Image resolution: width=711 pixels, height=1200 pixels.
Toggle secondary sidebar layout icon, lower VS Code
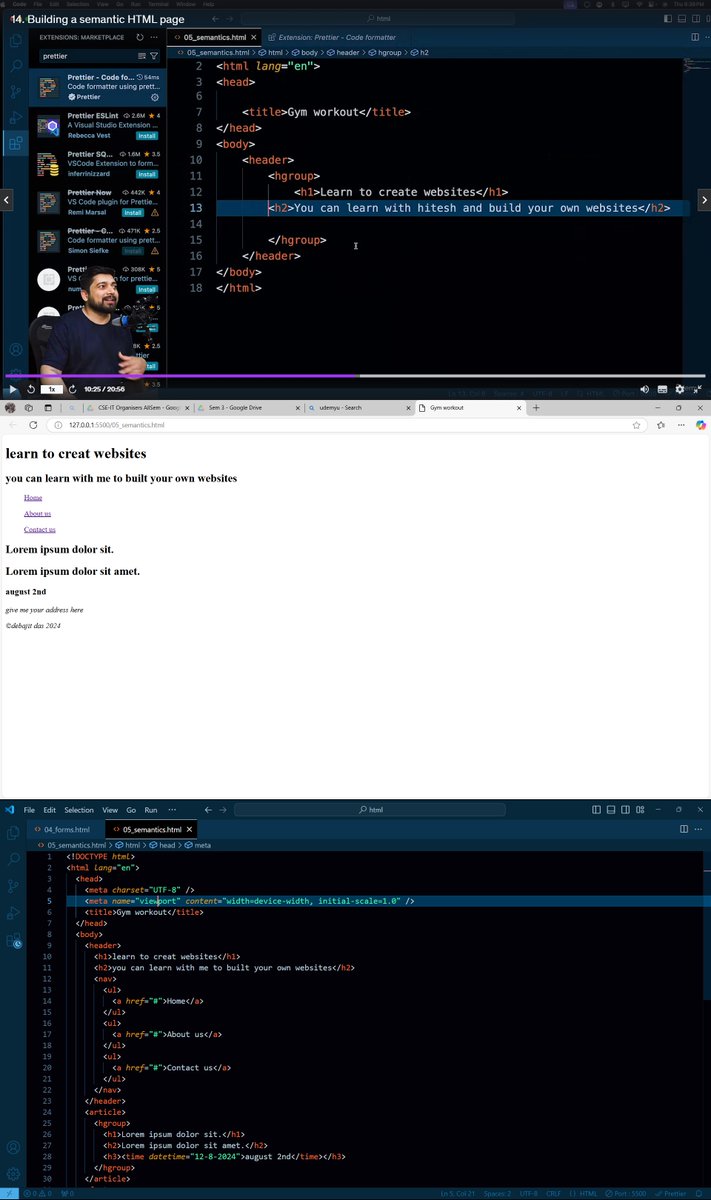tap(625, 810)
